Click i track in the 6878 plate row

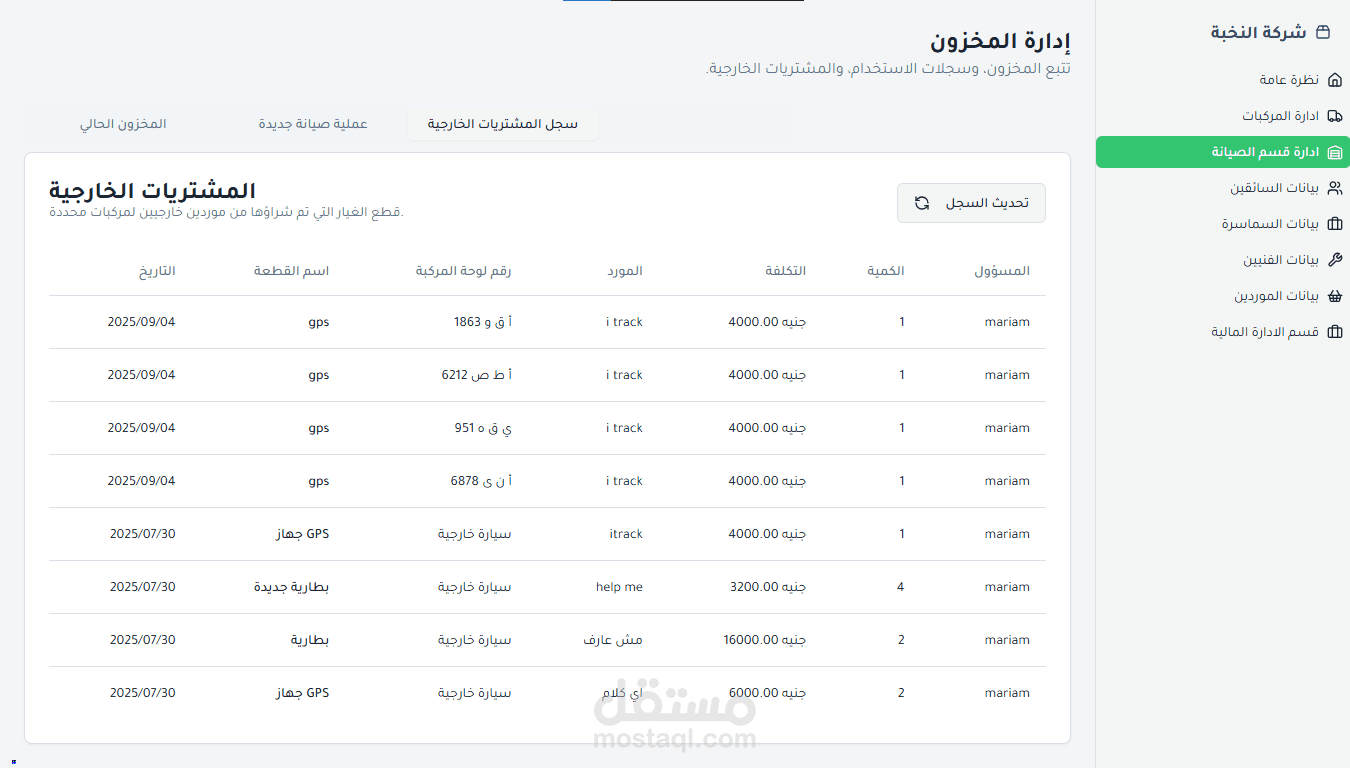click(x=625, y=481)
